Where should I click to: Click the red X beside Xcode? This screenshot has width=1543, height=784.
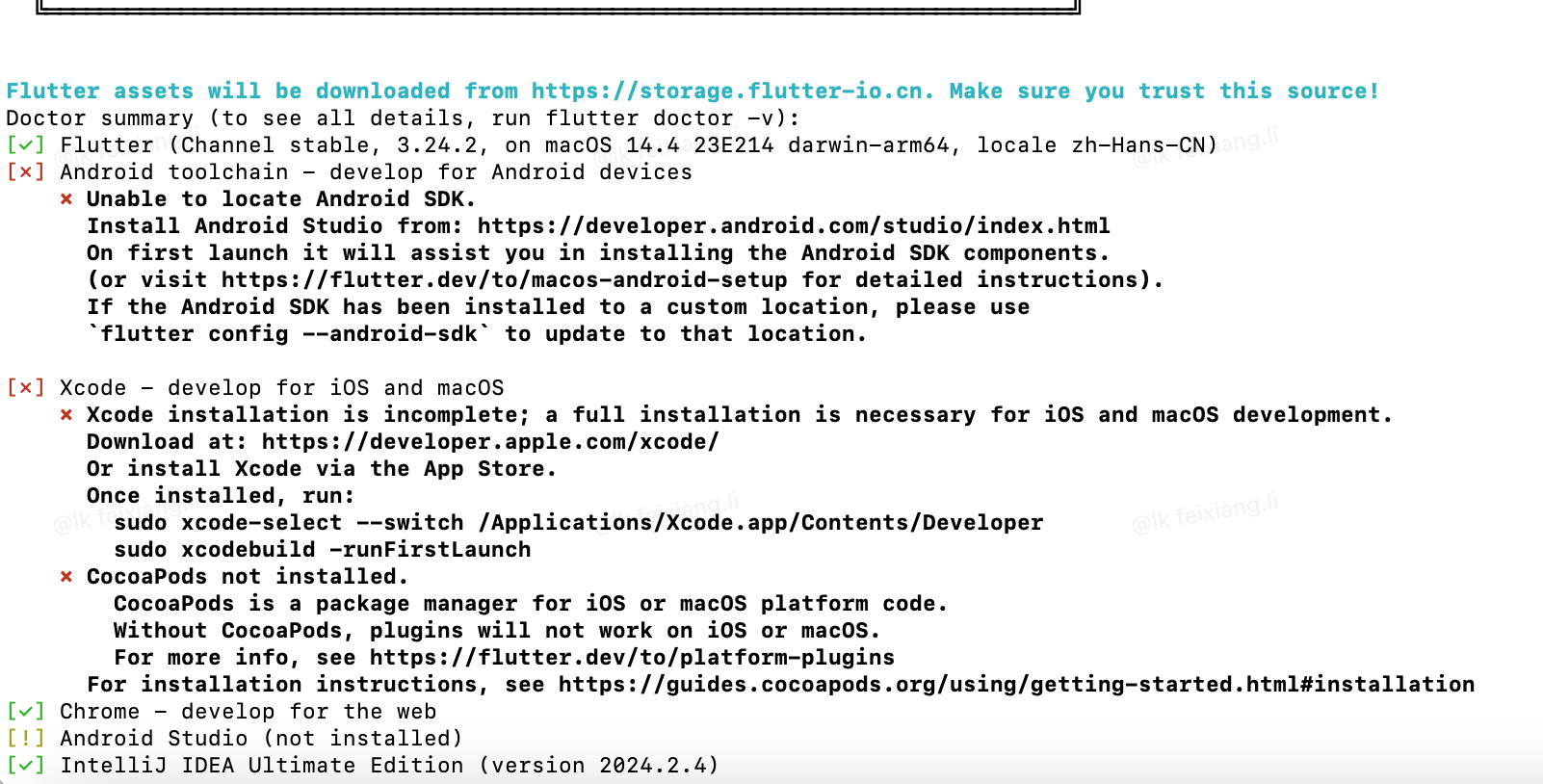[26, 388]
